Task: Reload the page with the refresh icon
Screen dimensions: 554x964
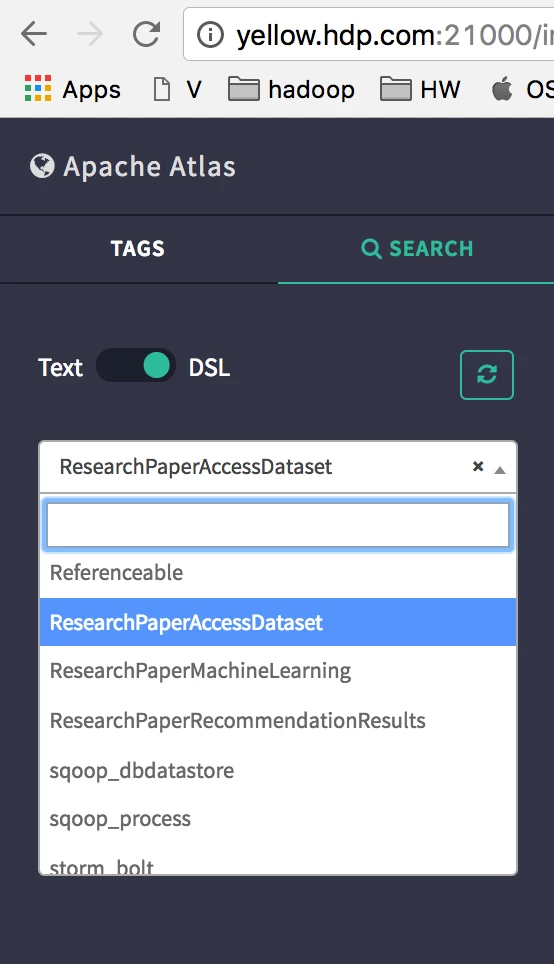Action: coord(146,34)
